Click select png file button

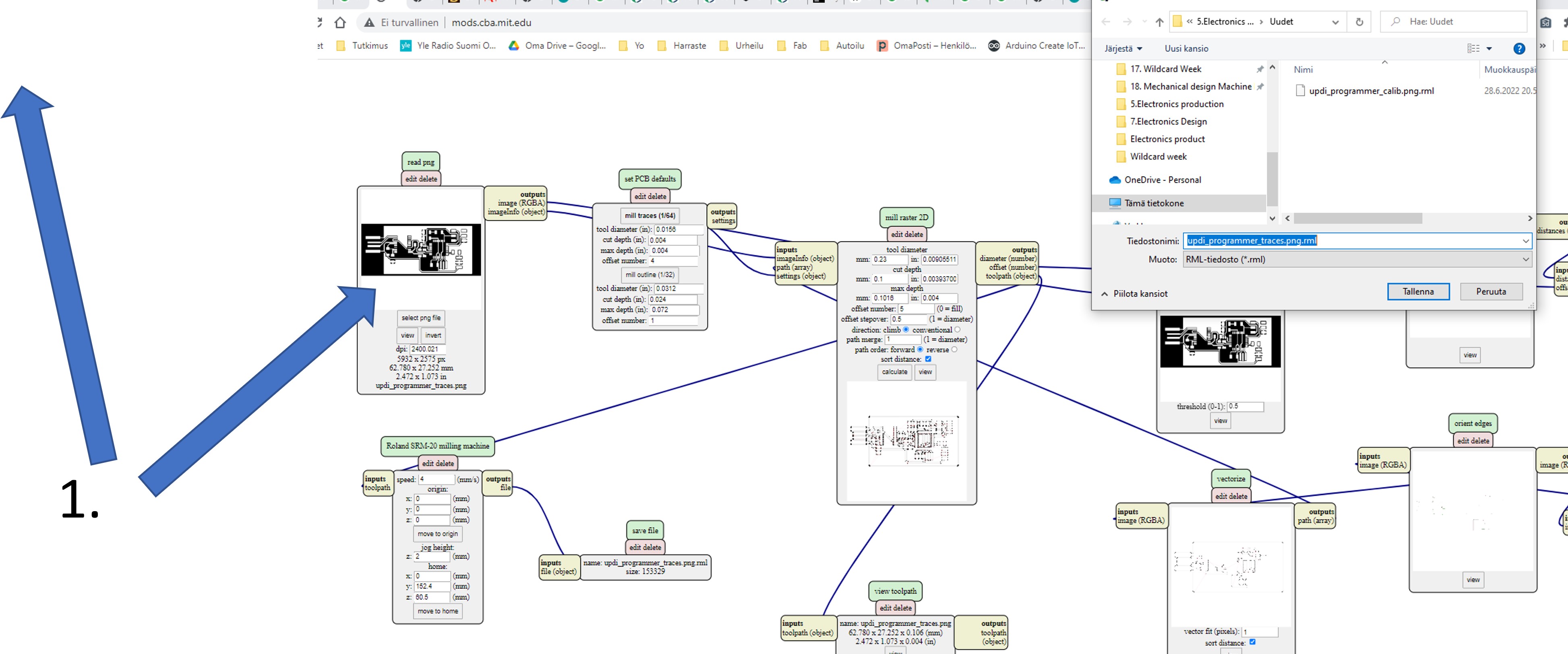(421, 318)
